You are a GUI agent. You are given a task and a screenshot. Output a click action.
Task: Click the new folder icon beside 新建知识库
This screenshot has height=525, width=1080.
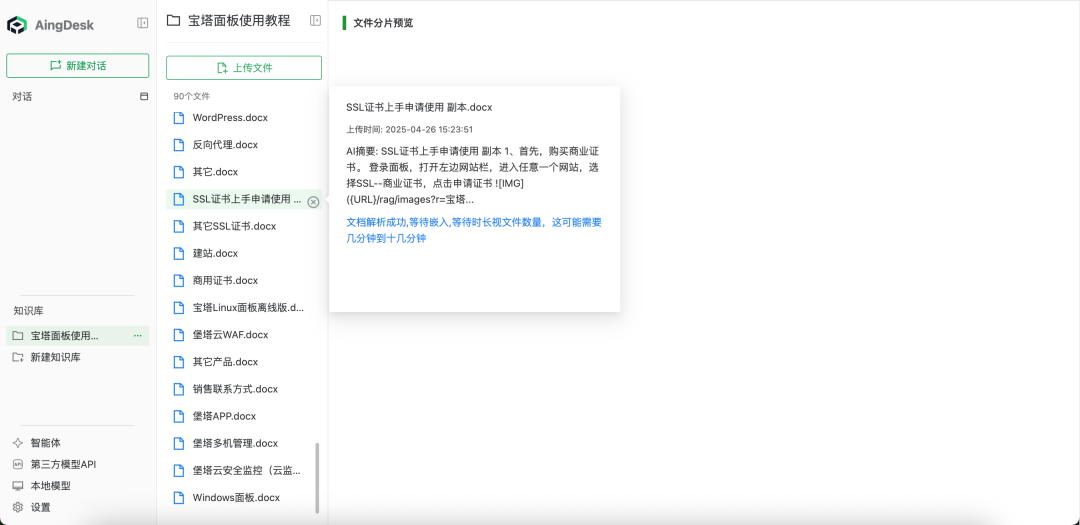pos(18,358)
